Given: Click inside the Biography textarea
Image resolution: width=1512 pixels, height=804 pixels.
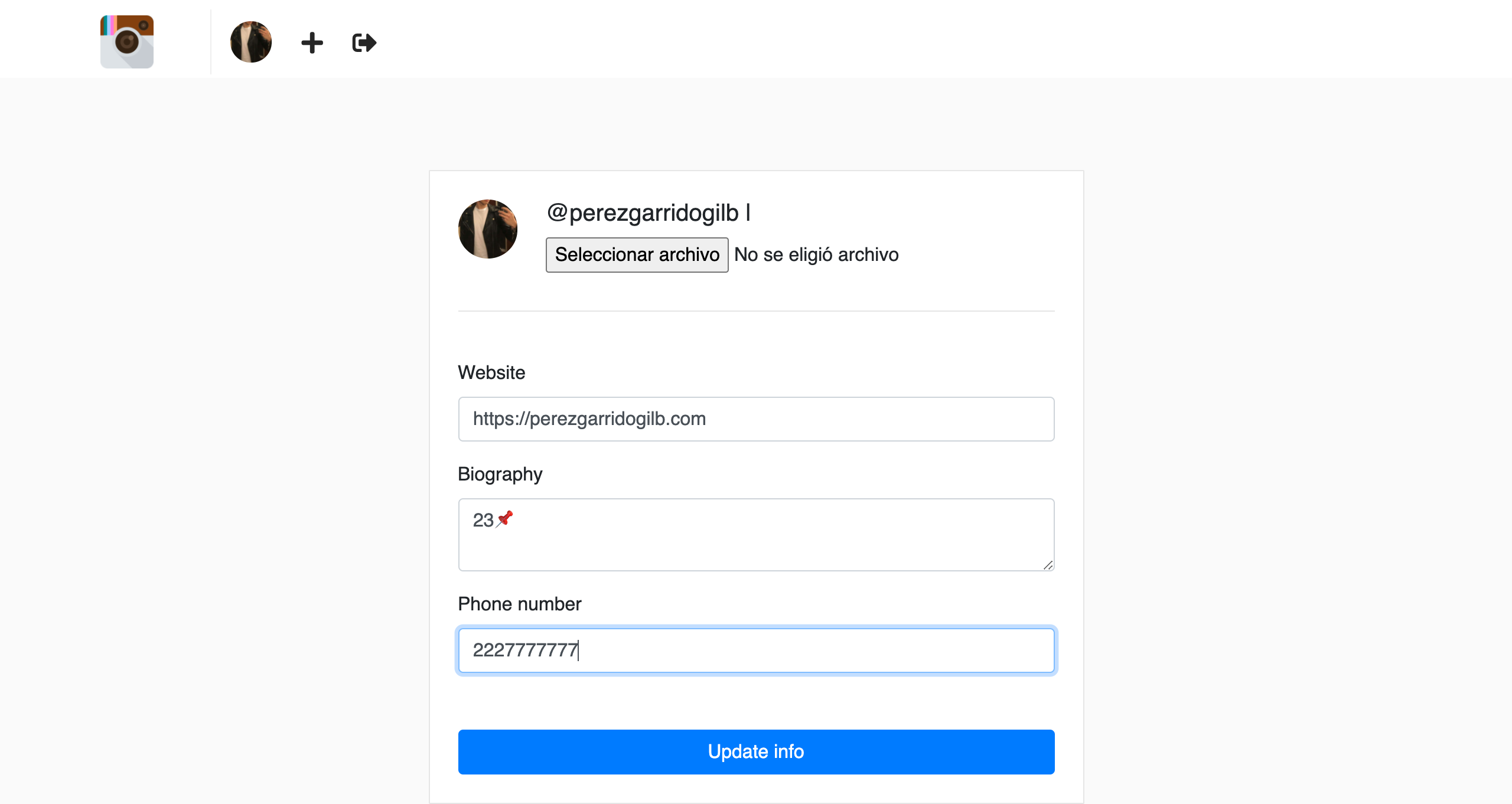Looking at the screenshot, I should [755, 534].
